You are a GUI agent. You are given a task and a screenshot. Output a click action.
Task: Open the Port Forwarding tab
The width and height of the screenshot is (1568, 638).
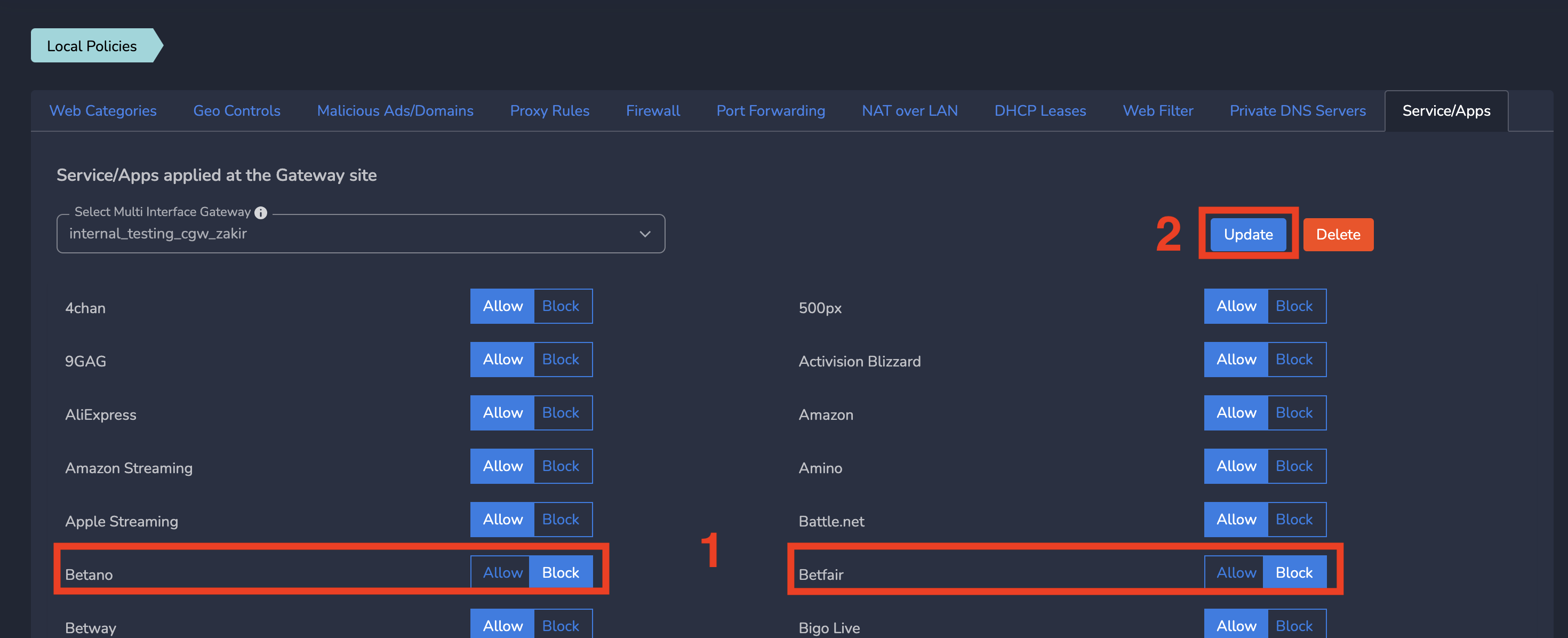(771, 111)
